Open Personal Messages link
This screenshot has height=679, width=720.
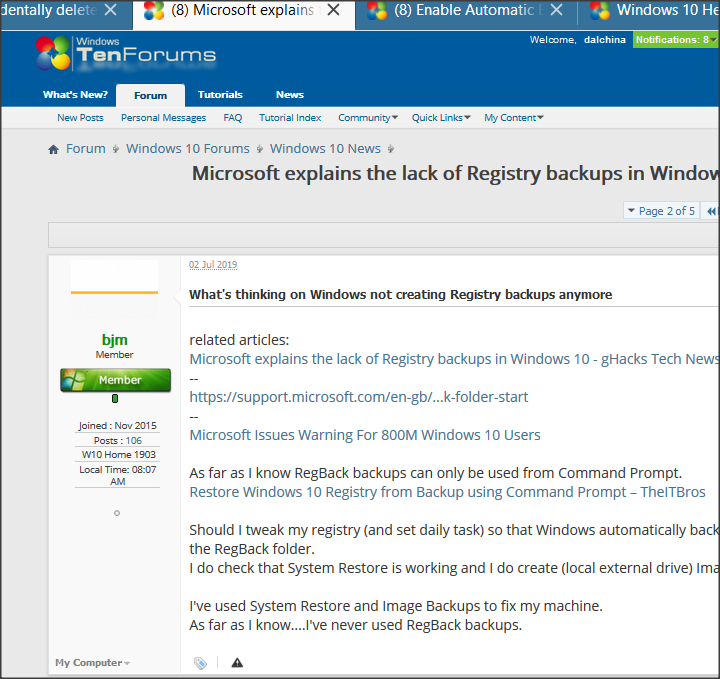click(163, 118)
